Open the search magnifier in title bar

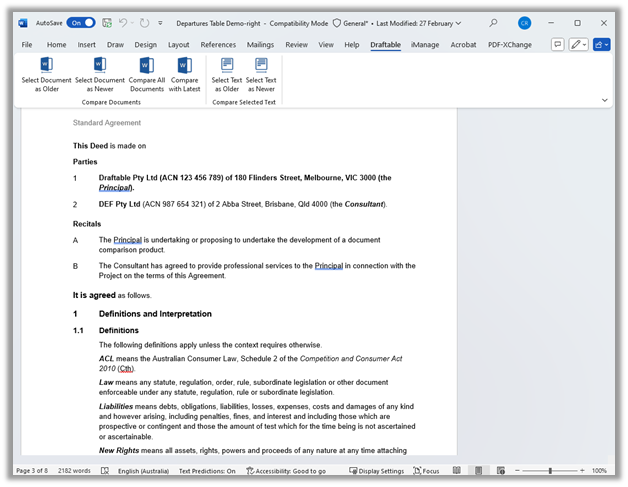pos(493,23)
